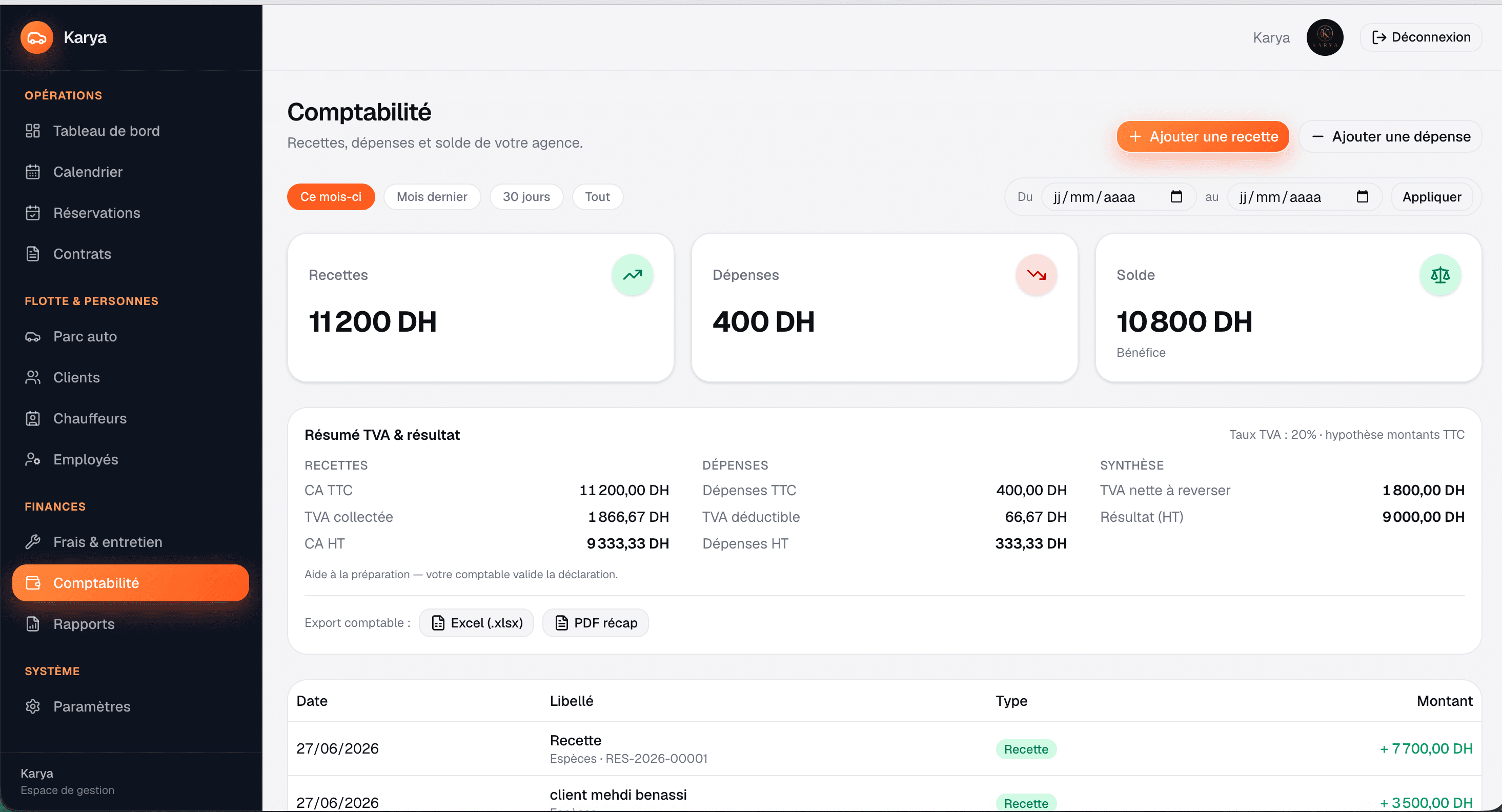Click the Chauffeurs badge icon
The width and height of the screenshot is (1502, 812).
coord(33,418)
